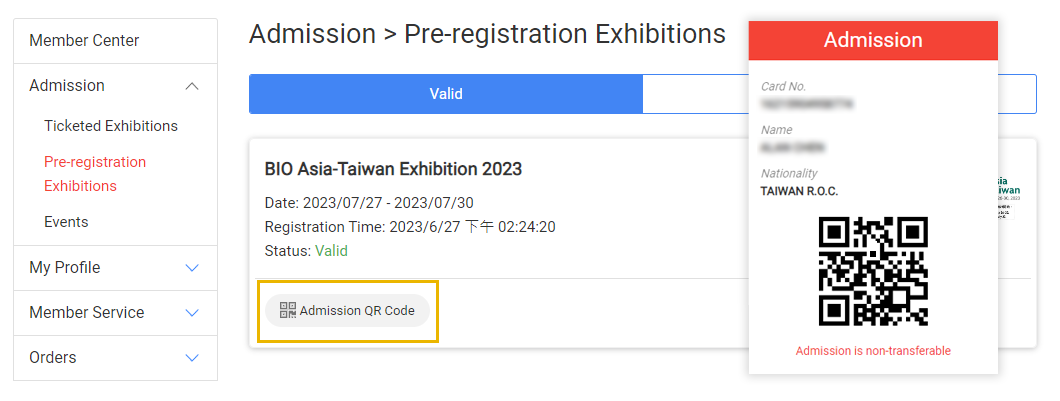The image size is (1060, 401).
Task: Collapse the Admission sidebar section chevron
Action: [x=193, y=87]
